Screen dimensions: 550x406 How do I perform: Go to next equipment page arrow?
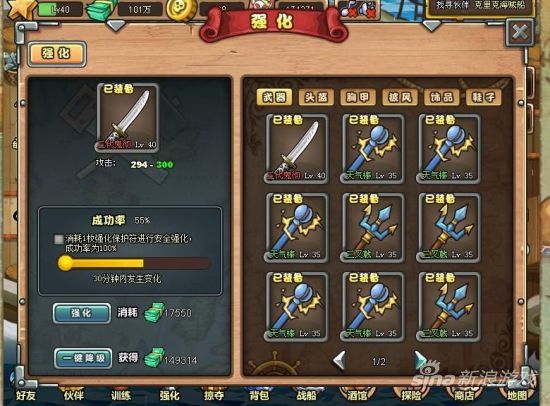(x=420, y=360)
